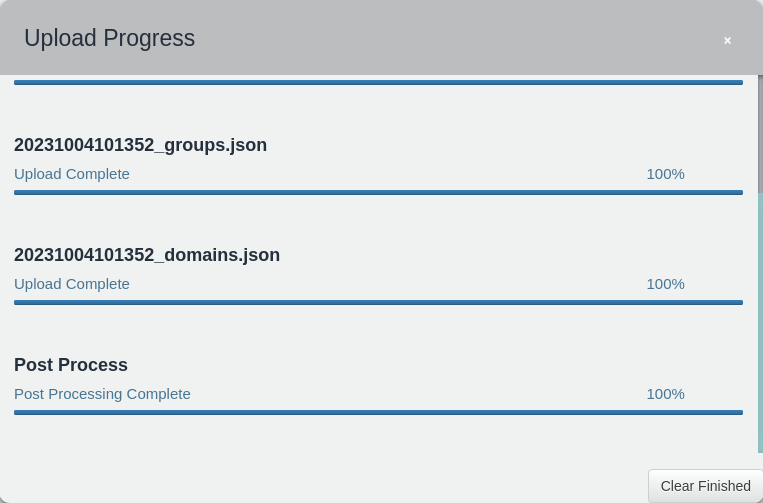The height and width of the screenshot is (503, 763).
Task: Select the 20231004101352_domains.json file name
Action: click(x=147, y=255)
